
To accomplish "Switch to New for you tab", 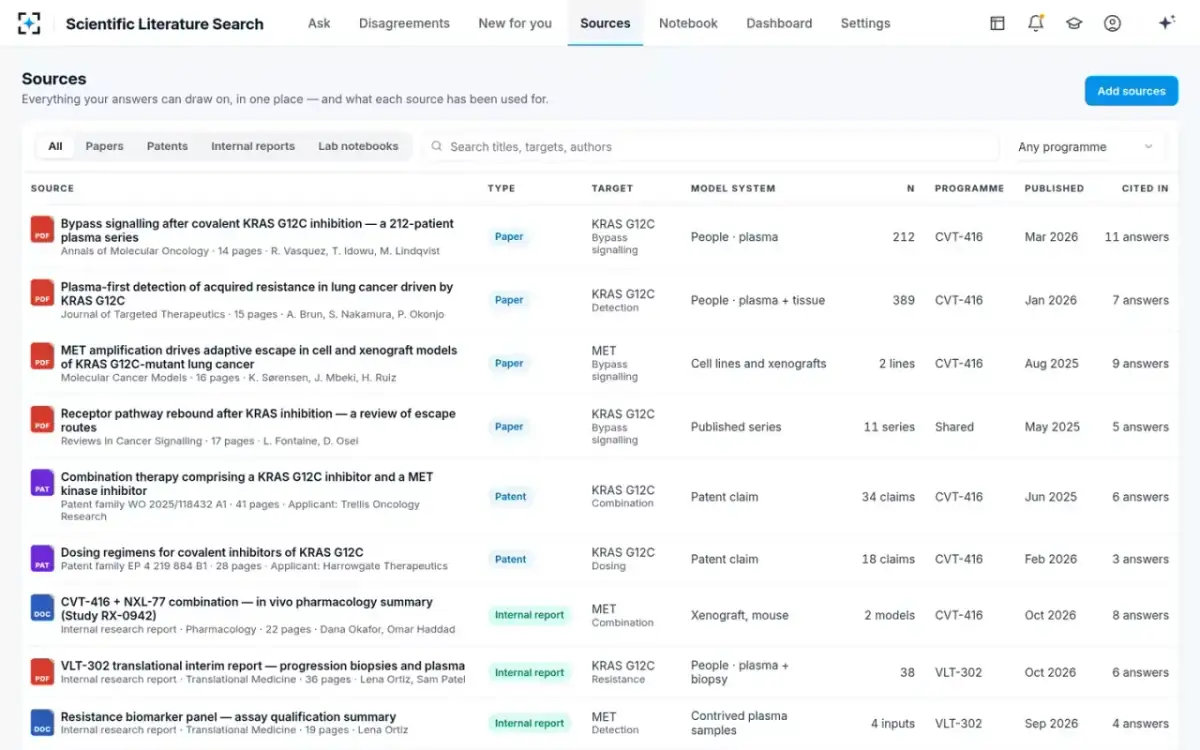I will tap(515, 23).
